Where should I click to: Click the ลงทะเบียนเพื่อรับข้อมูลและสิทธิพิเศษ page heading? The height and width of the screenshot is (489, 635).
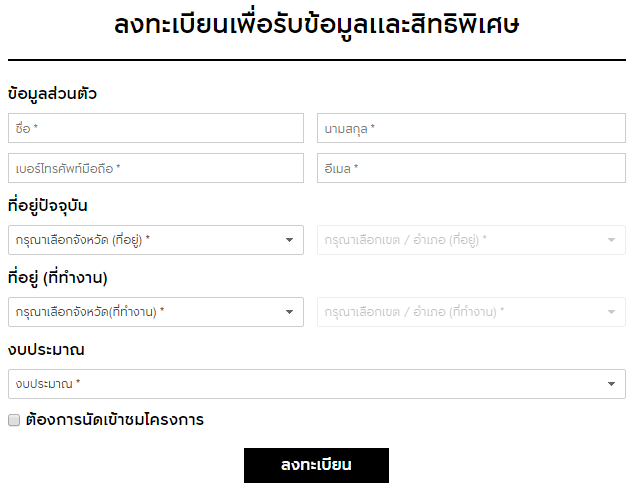click(317, 25)
